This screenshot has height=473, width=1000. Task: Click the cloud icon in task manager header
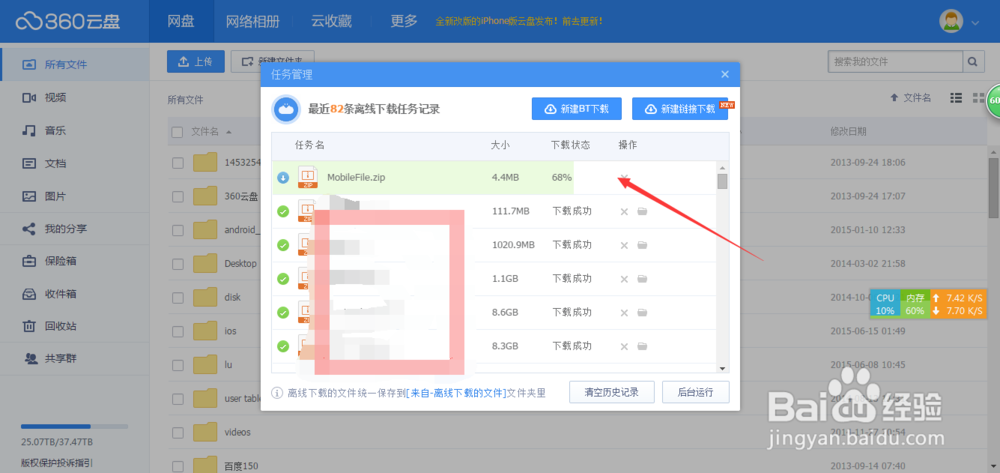click(287, 109)
